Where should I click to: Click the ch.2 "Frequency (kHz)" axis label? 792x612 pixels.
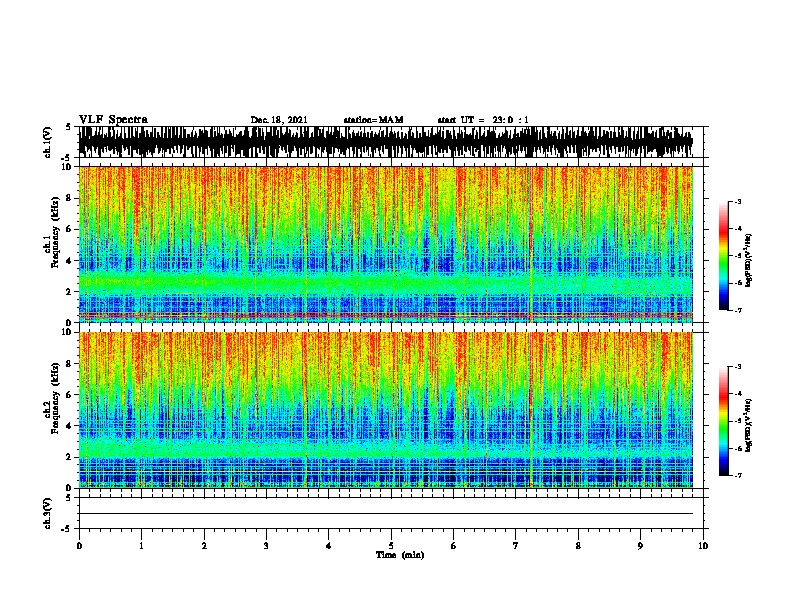(x=56, y=398)
